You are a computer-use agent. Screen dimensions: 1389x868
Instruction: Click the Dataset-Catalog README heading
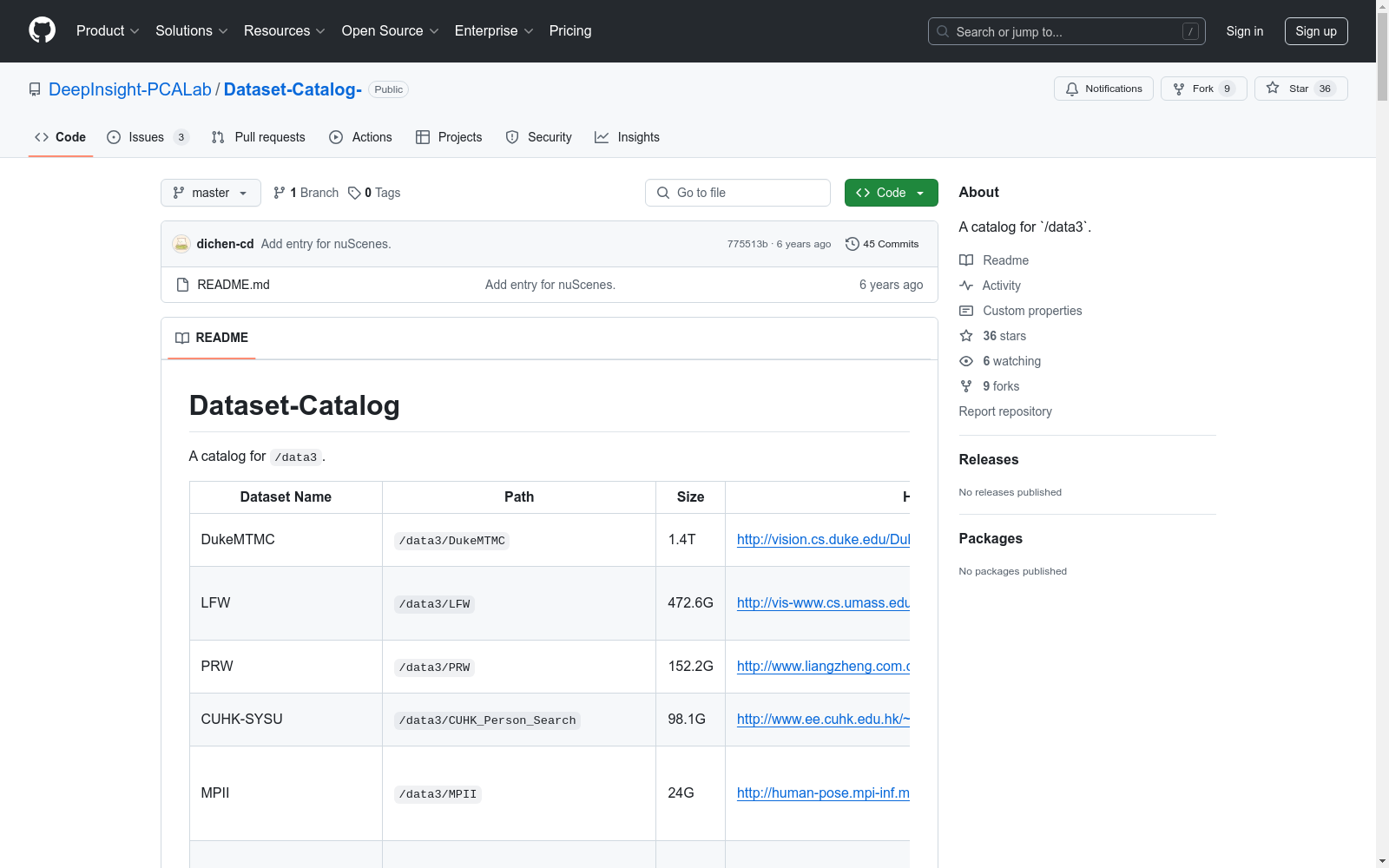point(294,405)
